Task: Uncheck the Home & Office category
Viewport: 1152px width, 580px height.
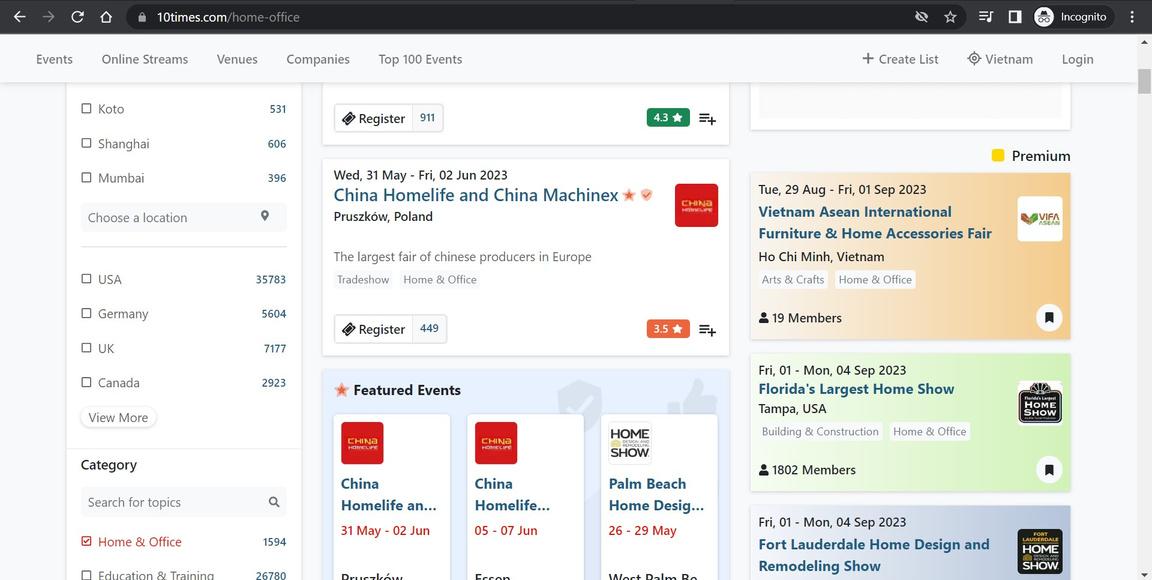Action: pyautogui.click(x=87, y=541)
